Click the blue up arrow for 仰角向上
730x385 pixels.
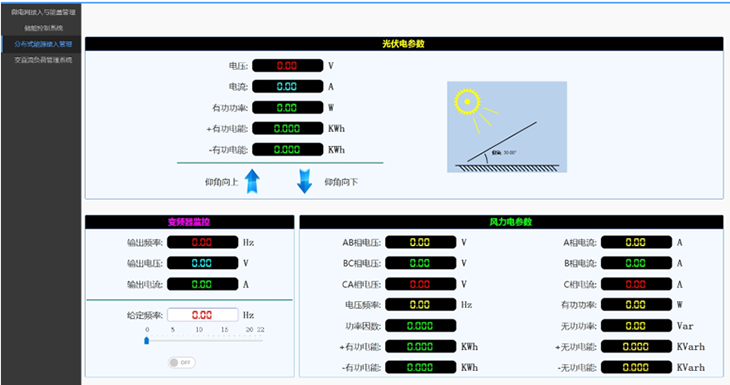coord(252,181)
